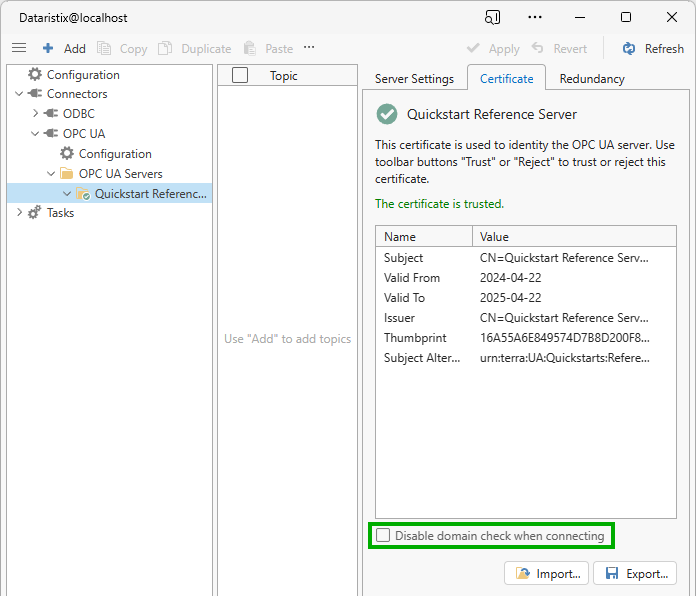Click the OPC UA Configuration gear icon
696x596 pixels.
pos(67,154)
